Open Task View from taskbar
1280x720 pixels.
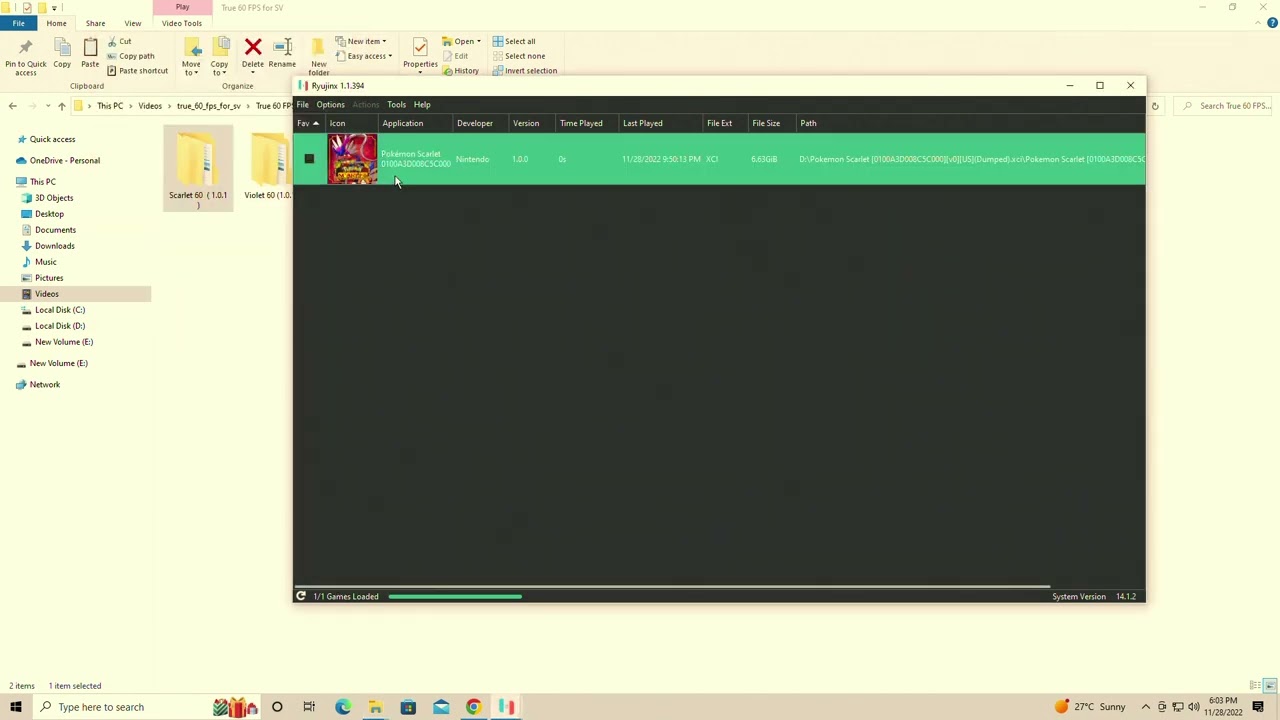tap(309, 707)
